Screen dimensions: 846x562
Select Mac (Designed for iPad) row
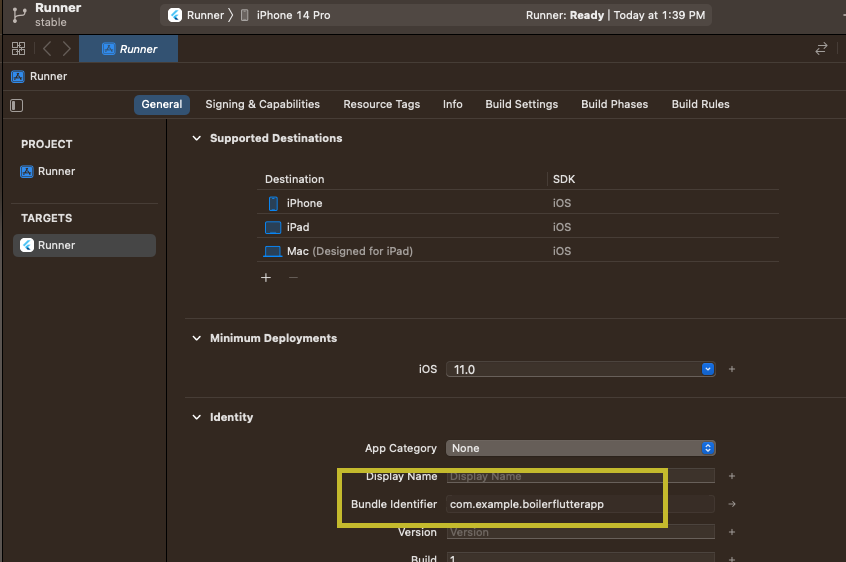tap(518, 251)
